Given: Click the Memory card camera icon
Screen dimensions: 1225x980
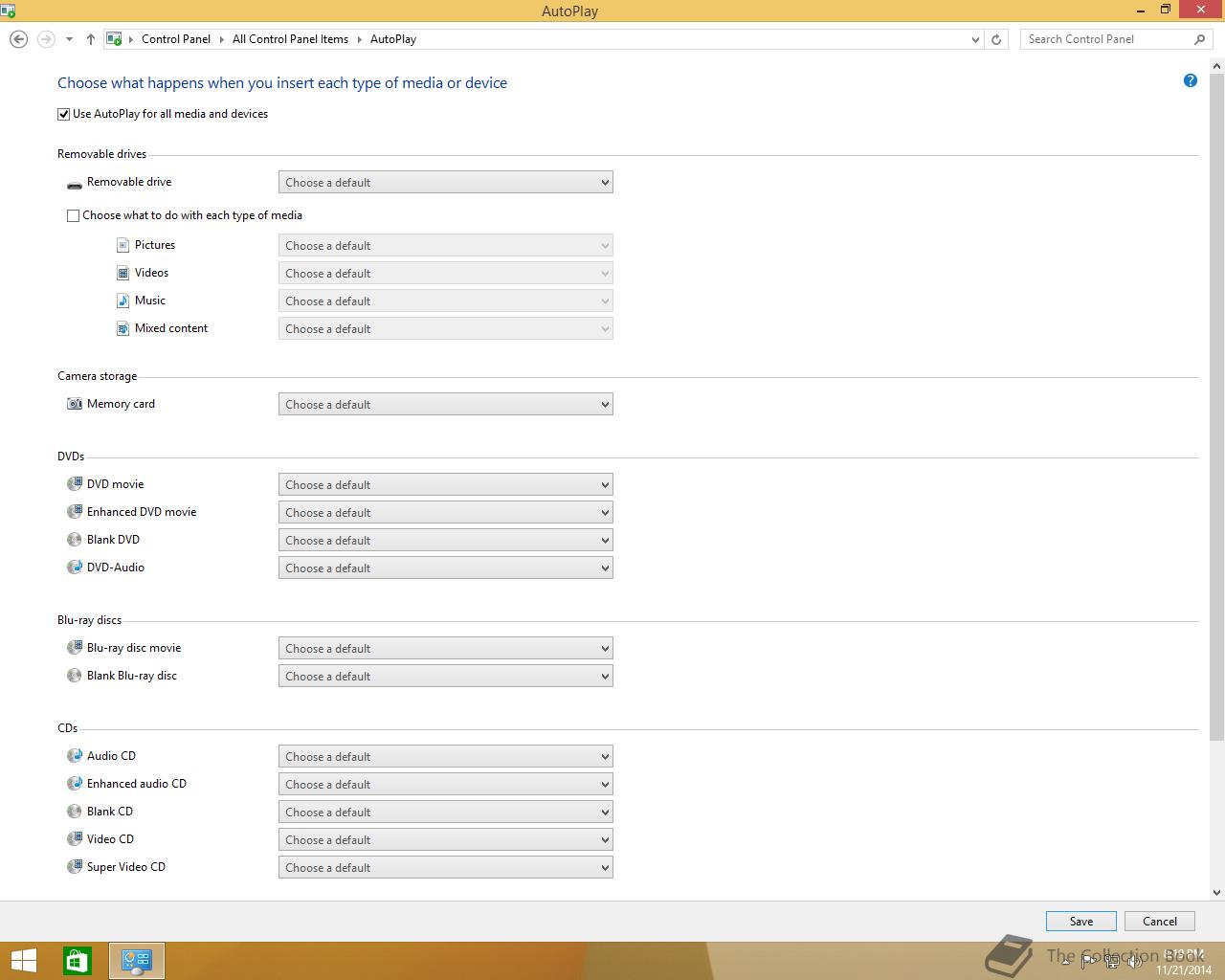Looking at the screenshot, I should 75,404.
